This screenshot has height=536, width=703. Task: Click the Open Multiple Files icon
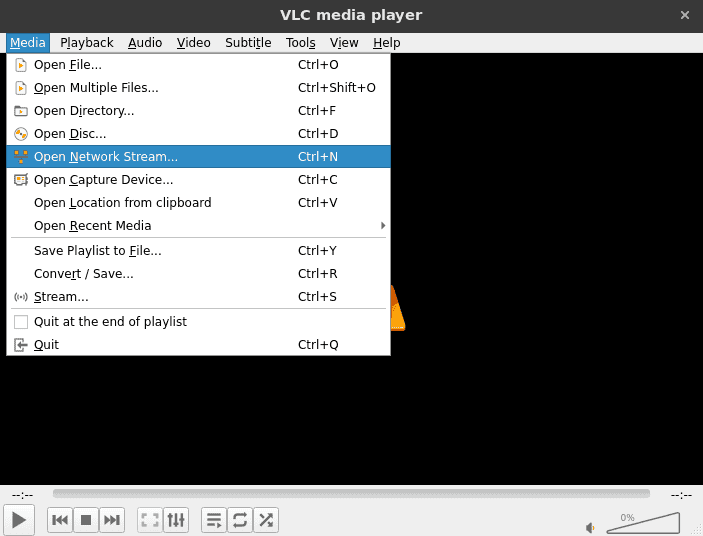21,88
